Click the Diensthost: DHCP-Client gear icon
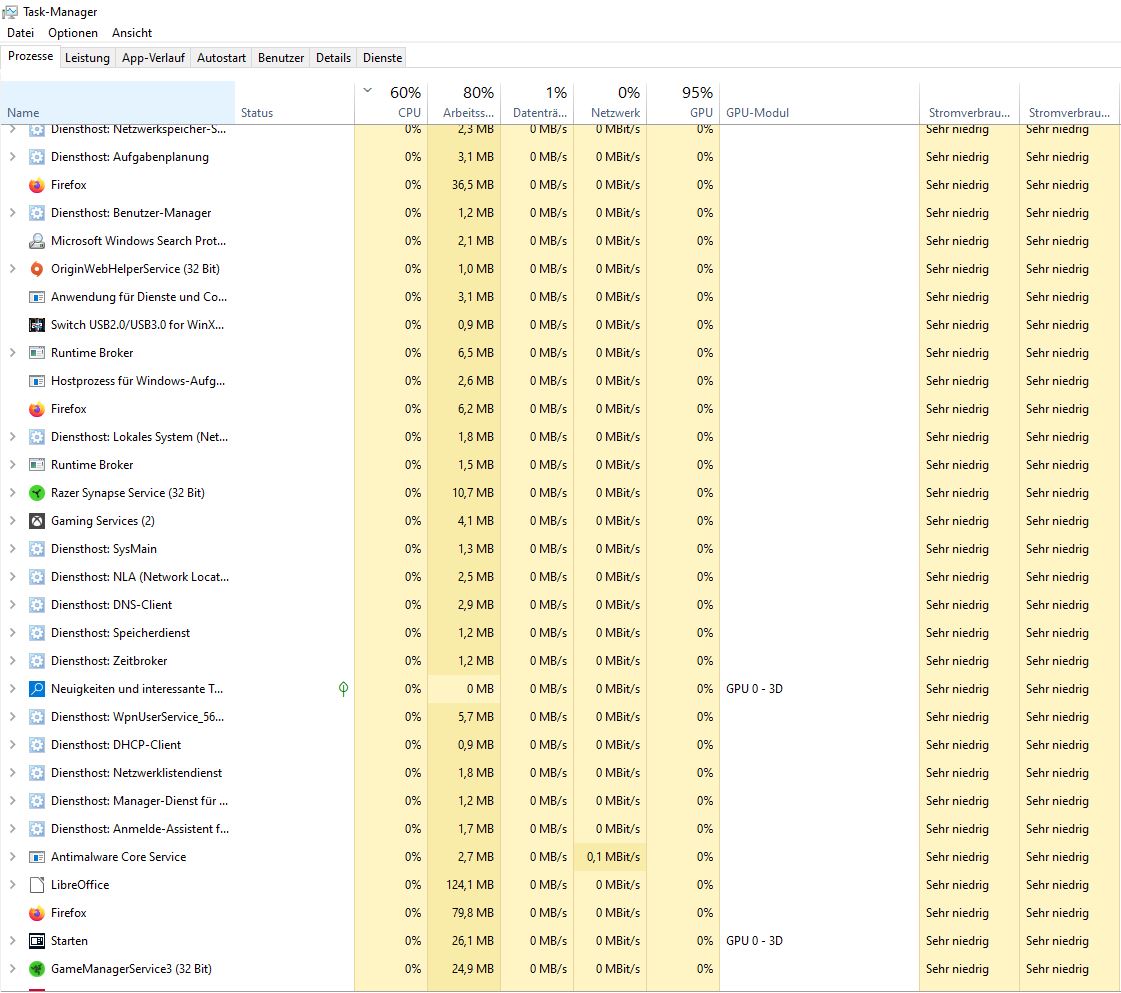Screen dimensions: 1121x993 point(36,745)
